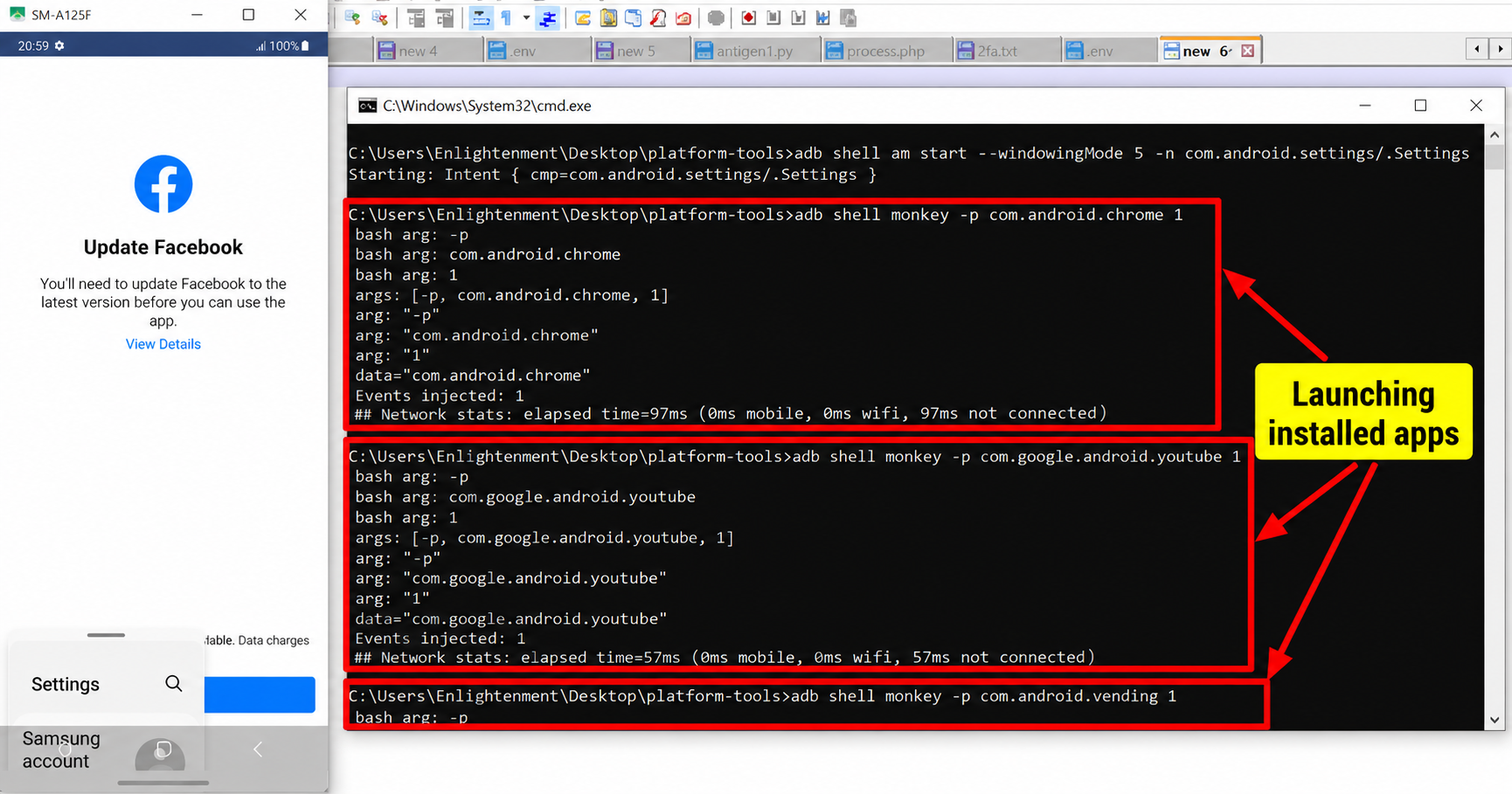Toggle the indent guide toolbar icon
Image resolution: width=1512 pixels, height=794 pixels.
548,18
